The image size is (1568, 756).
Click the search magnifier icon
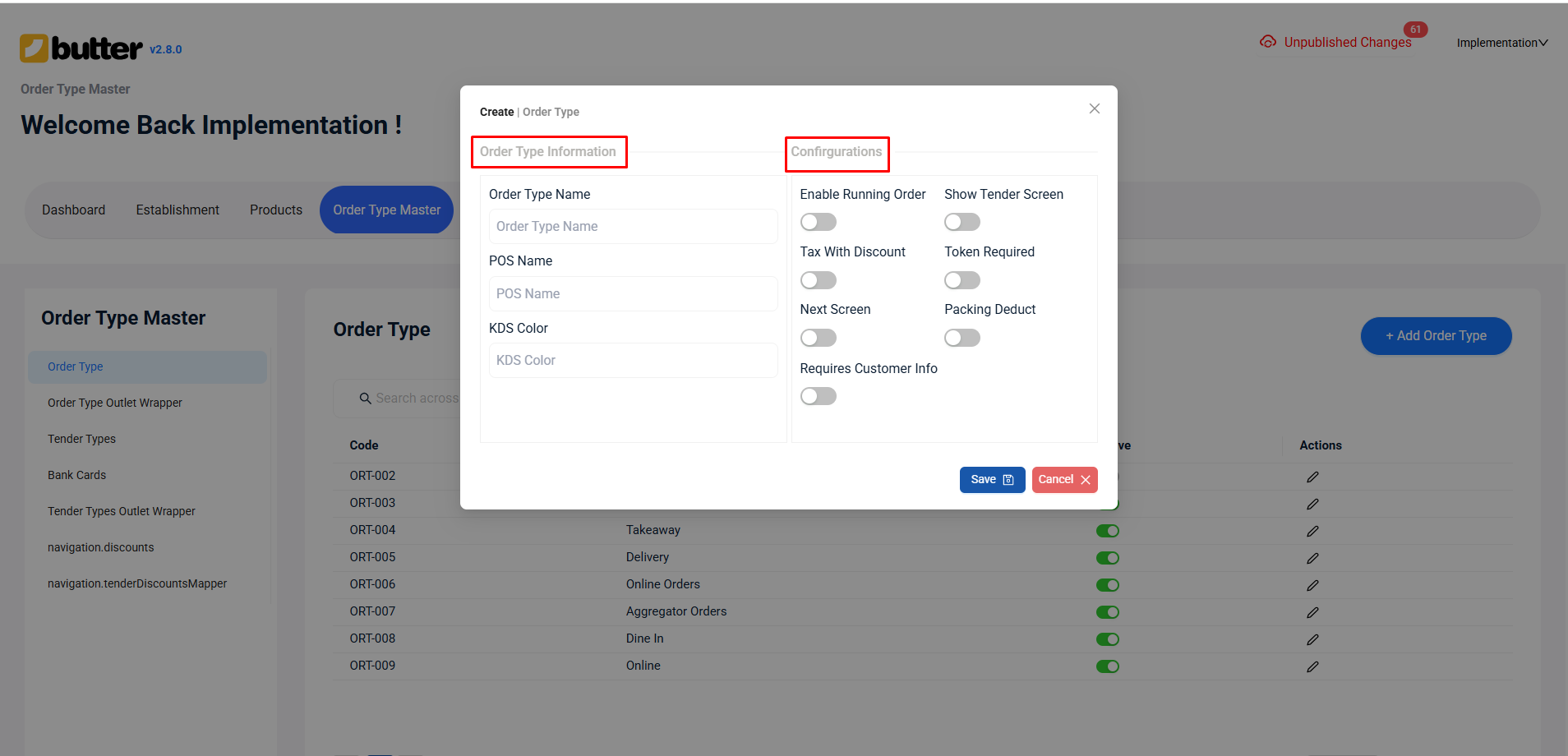[365, 399]
